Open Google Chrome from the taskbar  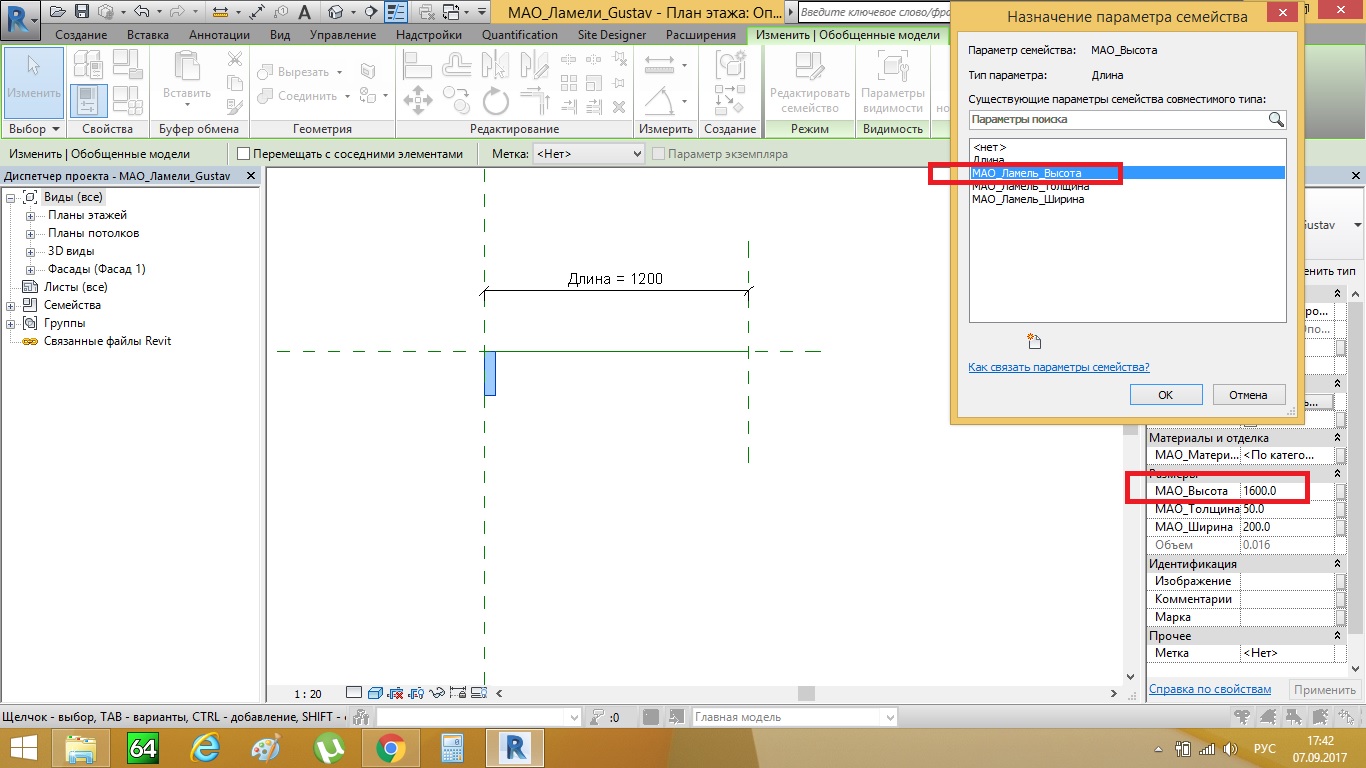pos(390,748)
